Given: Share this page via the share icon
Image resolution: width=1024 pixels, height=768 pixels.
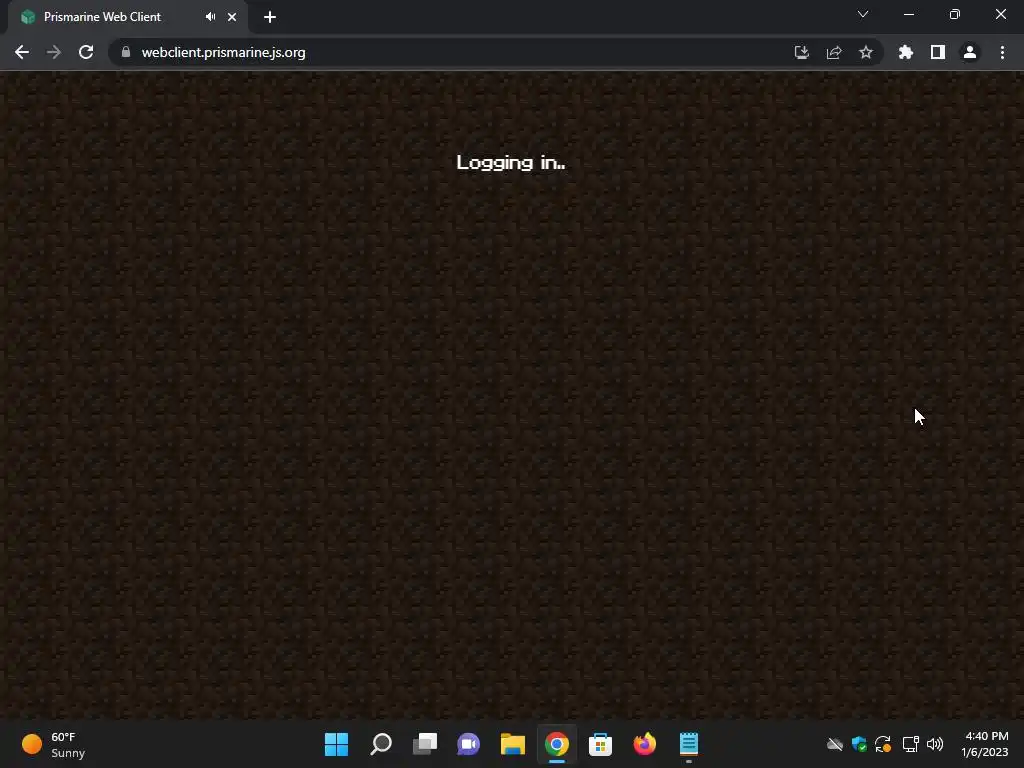Looking at the screenshot, I should (834, 52).
